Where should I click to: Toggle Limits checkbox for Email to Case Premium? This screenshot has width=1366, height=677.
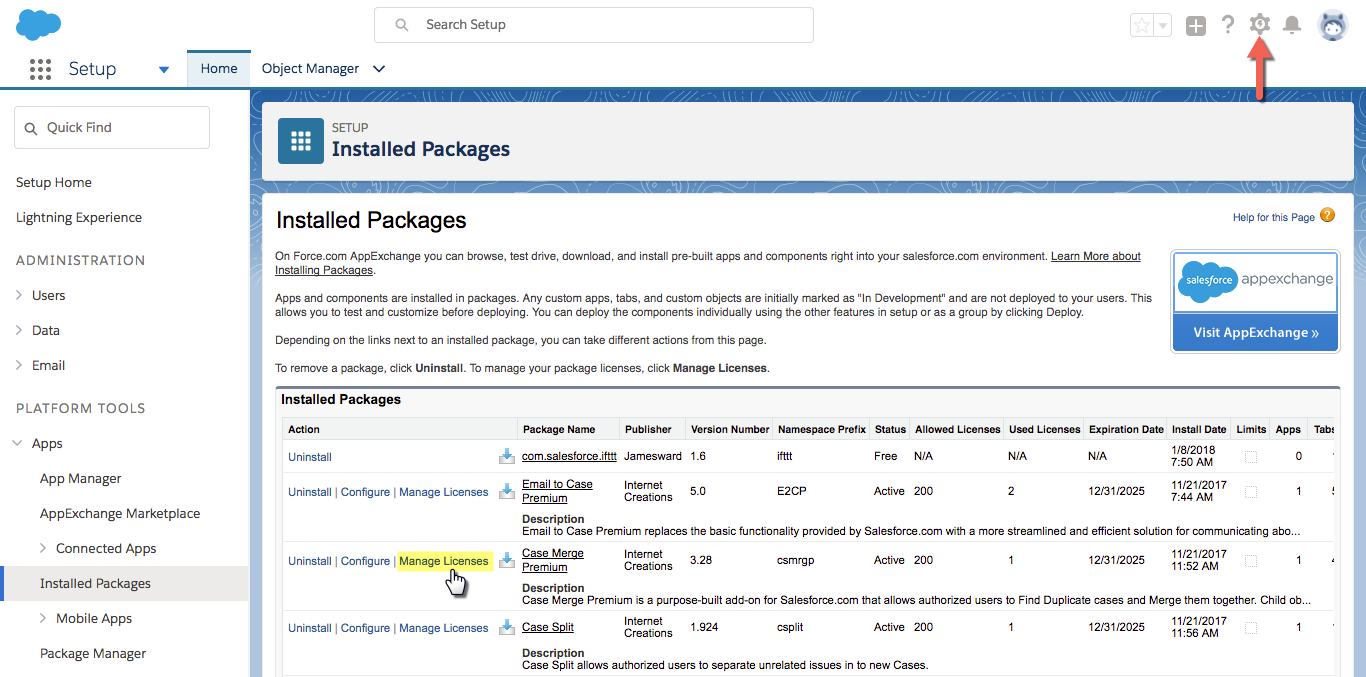(1251, 491)
